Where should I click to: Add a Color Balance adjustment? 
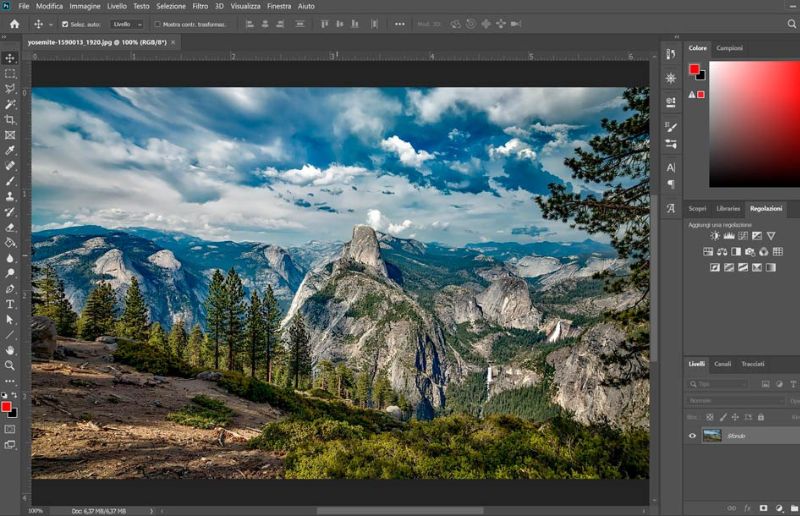[x=722, y=252]
